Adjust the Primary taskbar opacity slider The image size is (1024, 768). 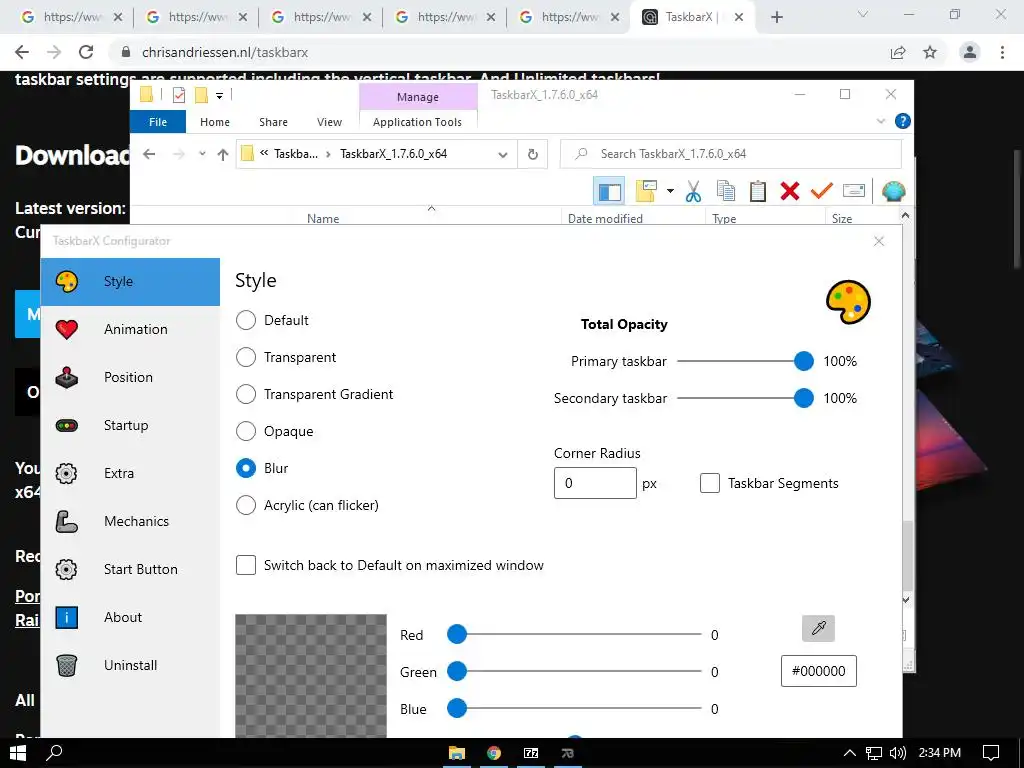tap(744, 361)
